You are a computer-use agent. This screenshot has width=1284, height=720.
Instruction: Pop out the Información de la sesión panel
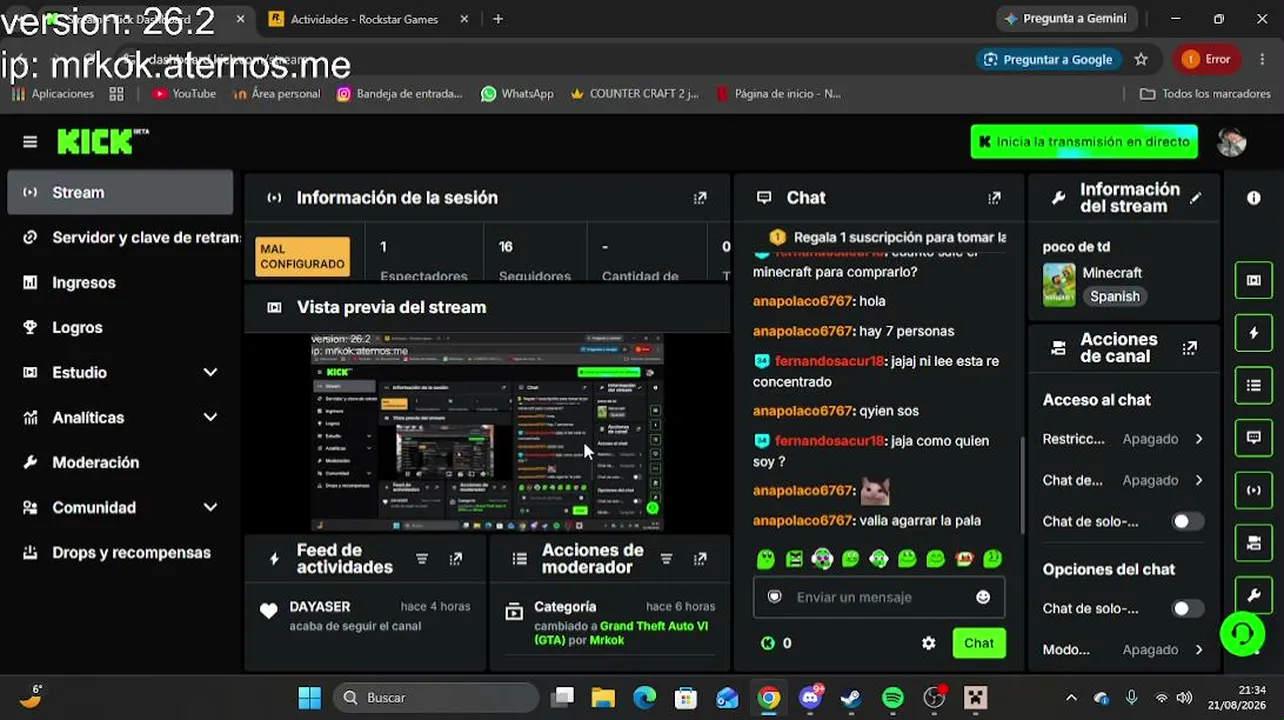point(700,198)
